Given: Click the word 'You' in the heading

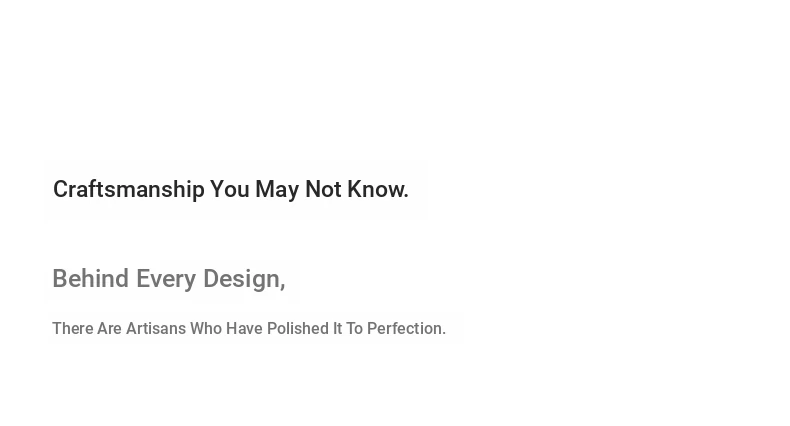Looking at the screenshot, I should click(x=230, y=189).
